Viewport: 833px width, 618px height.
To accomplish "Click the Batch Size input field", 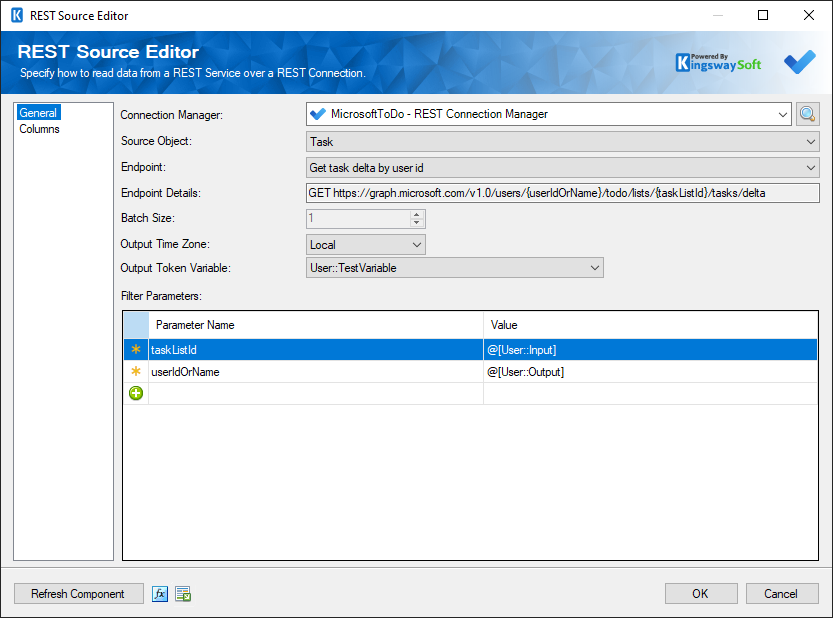I will tap(358, 218).
